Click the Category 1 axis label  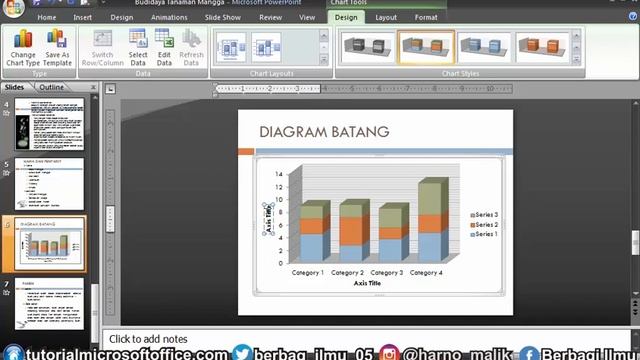(x=307, y=273)
